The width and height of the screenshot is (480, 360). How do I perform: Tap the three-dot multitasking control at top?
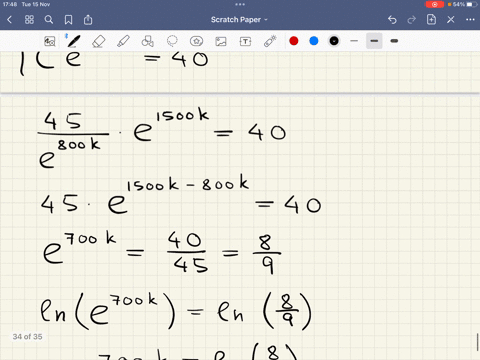tap(240, 4)
